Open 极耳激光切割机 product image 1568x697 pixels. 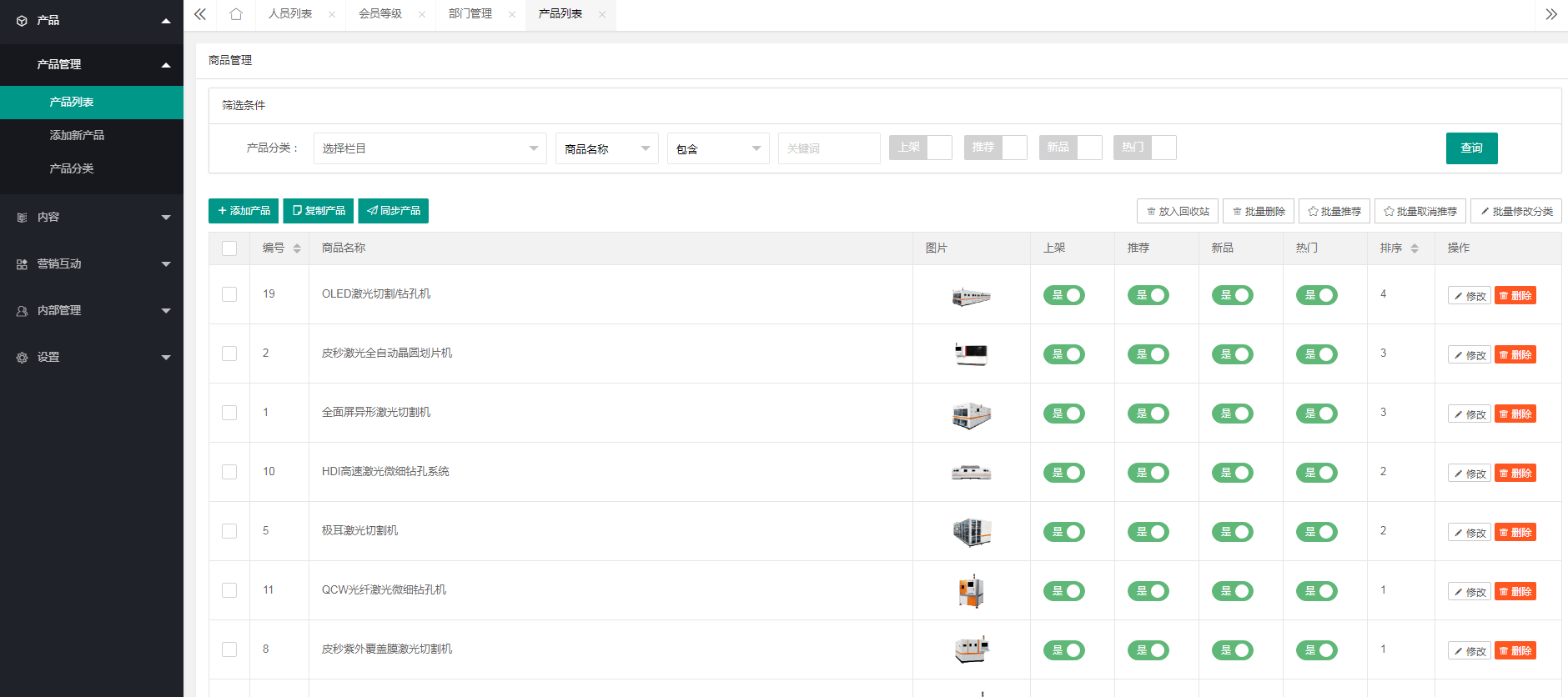click(x=972, y=532)
